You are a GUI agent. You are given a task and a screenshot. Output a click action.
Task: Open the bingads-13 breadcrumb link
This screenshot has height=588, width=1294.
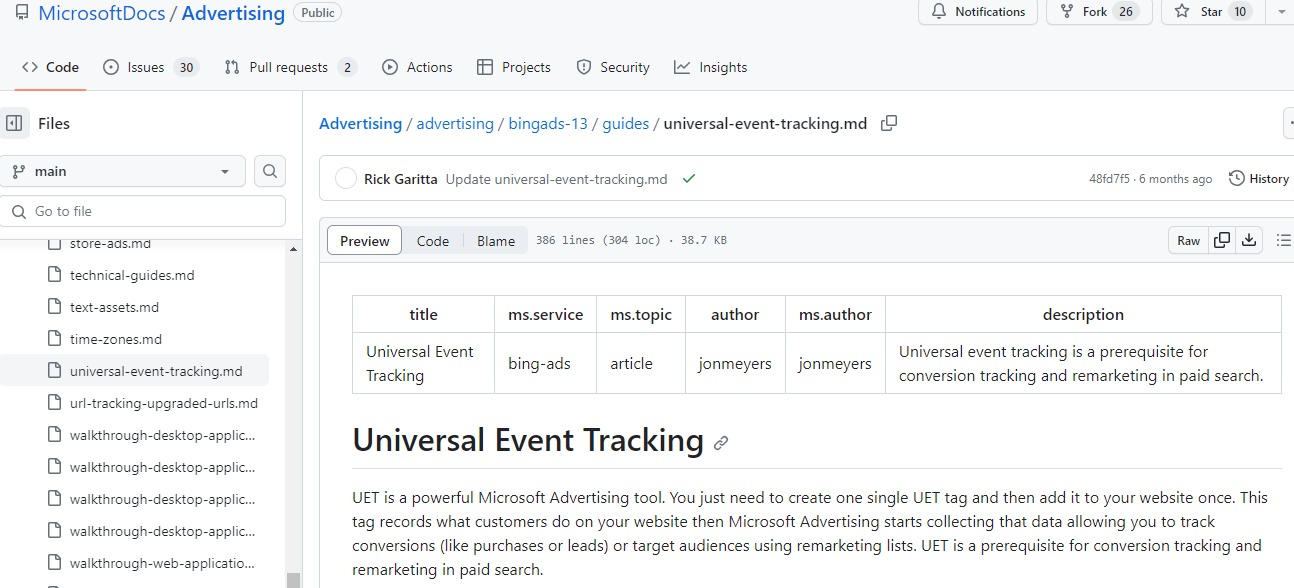[x=548, y=124]
